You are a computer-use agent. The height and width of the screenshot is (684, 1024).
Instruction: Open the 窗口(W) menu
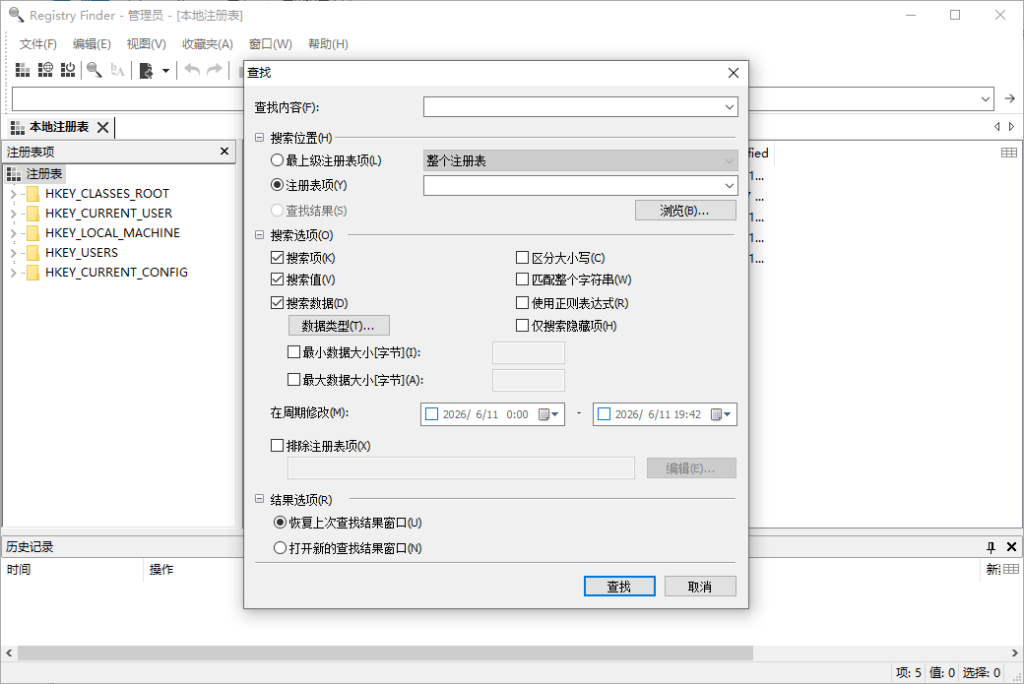click(270, 44)
